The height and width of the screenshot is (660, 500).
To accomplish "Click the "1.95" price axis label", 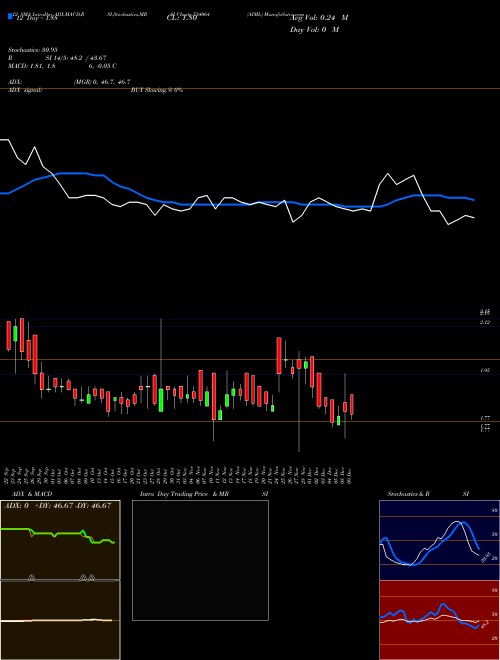I will click(485, 370).
